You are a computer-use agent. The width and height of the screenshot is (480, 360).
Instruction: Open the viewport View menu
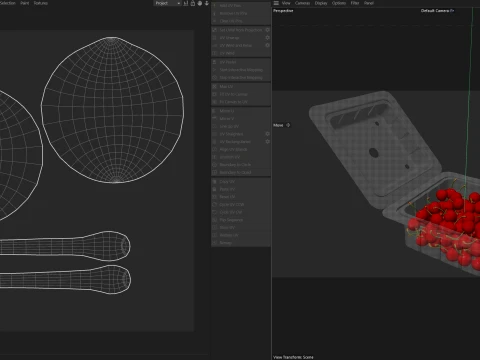[x=286, y=3]
